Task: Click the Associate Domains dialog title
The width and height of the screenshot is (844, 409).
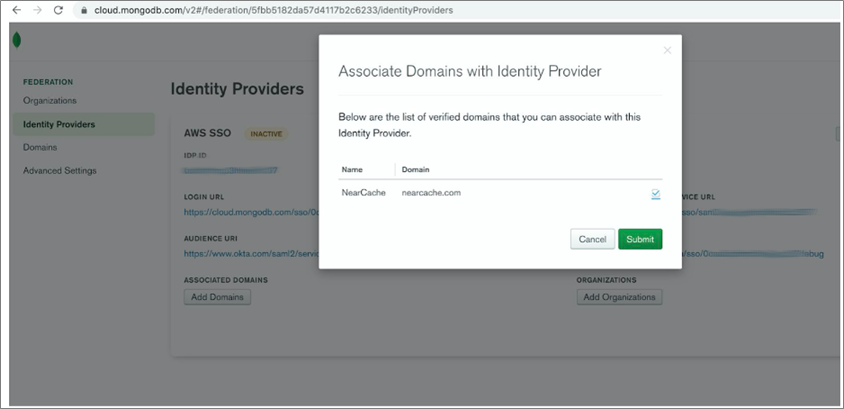Action: [469, 71]
